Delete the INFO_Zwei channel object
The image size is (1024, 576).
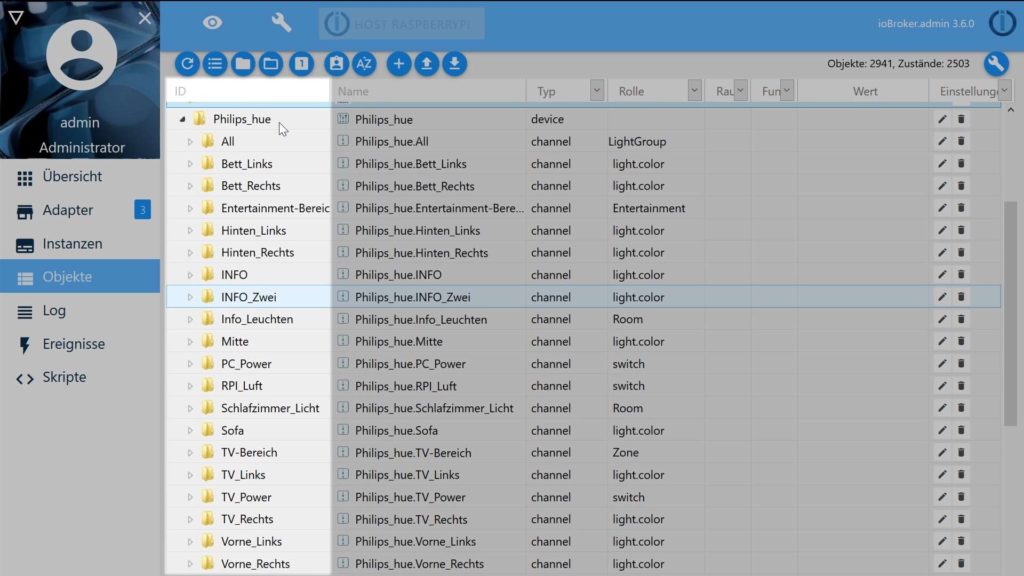pos(961,296)
